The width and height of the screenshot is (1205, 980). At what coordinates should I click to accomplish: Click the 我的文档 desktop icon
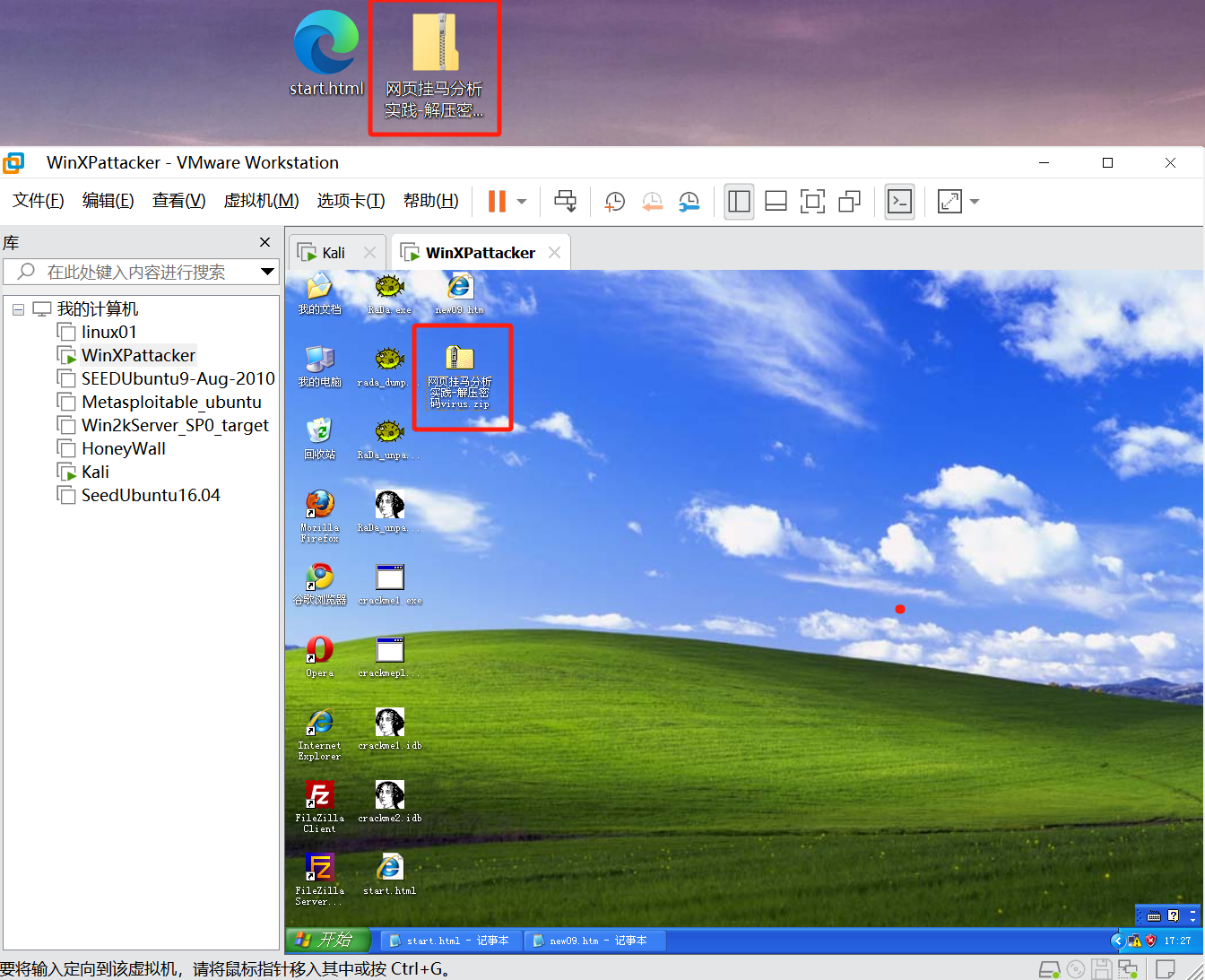point(319,294)
